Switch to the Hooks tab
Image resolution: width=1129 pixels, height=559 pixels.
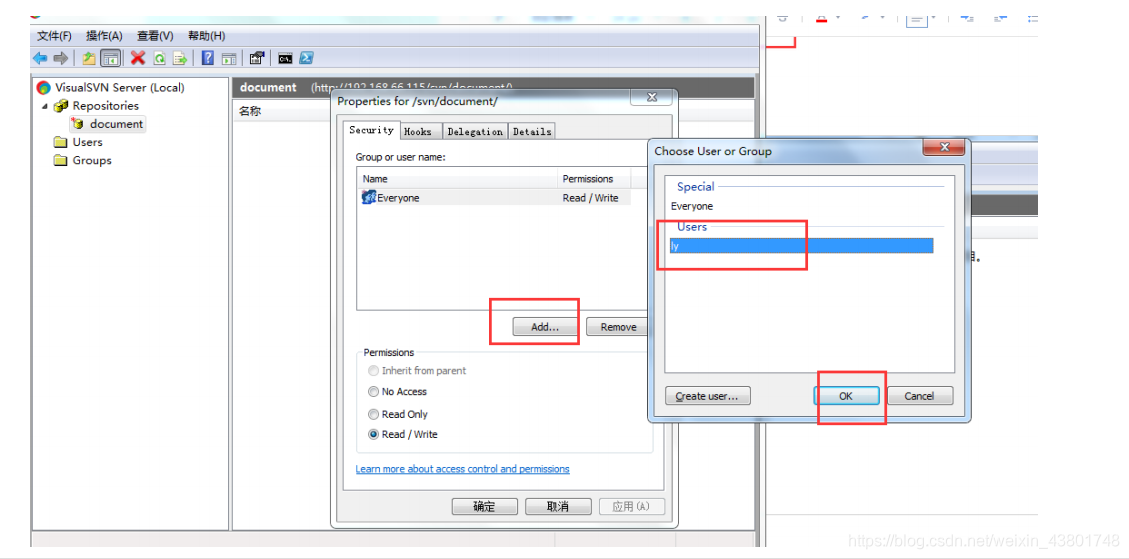pyautogui.click(x=418, y=132)
